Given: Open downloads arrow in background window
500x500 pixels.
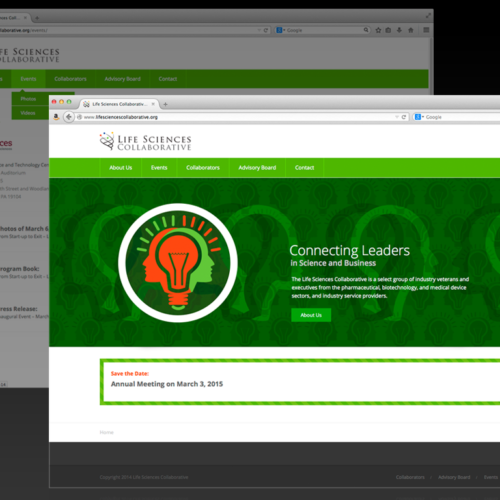Looking at the screenshot, I should click(x=399, y=30).
